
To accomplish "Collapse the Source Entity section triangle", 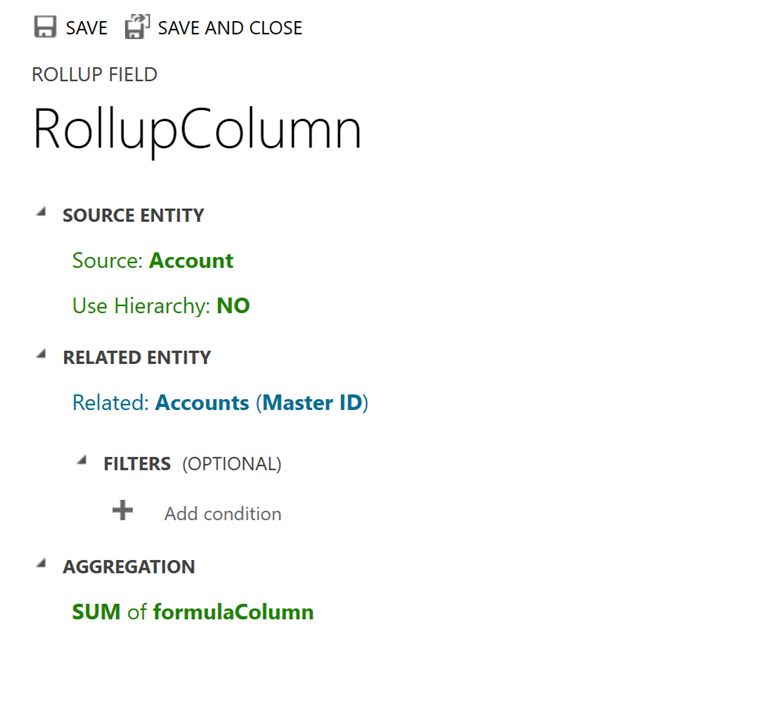I will coord(41,213).
